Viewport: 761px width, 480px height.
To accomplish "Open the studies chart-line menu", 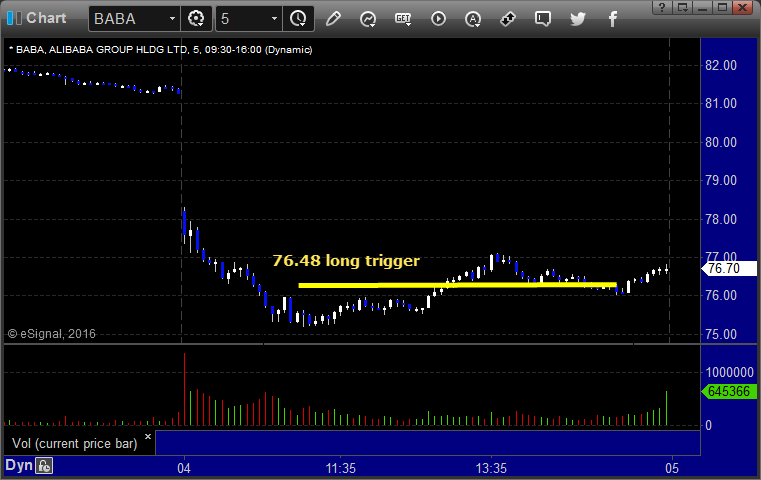I will click(x=368, y=19).
